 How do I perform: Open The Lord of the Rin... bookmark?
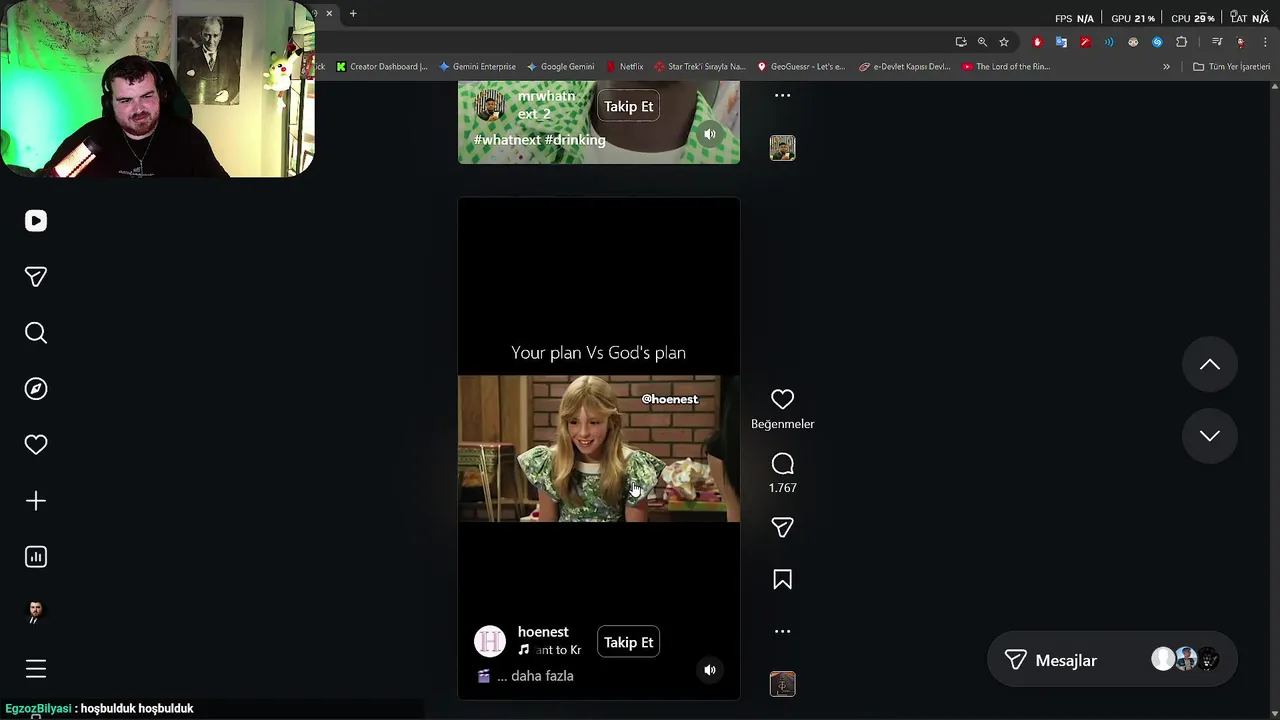pos(1006,67)
